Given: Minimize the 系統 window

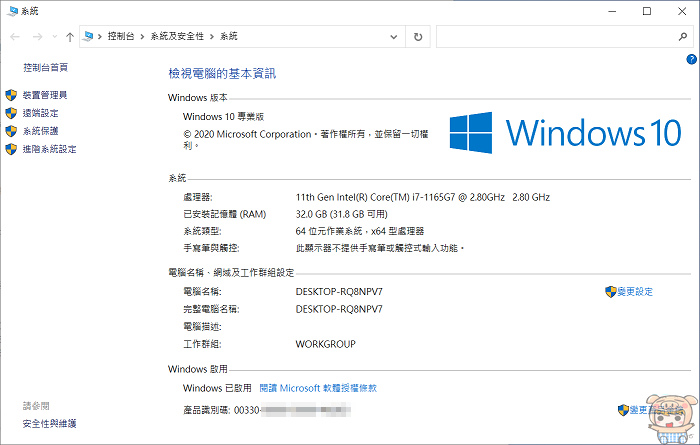Looking at the screenshot, I should click(x=612, y=11).
